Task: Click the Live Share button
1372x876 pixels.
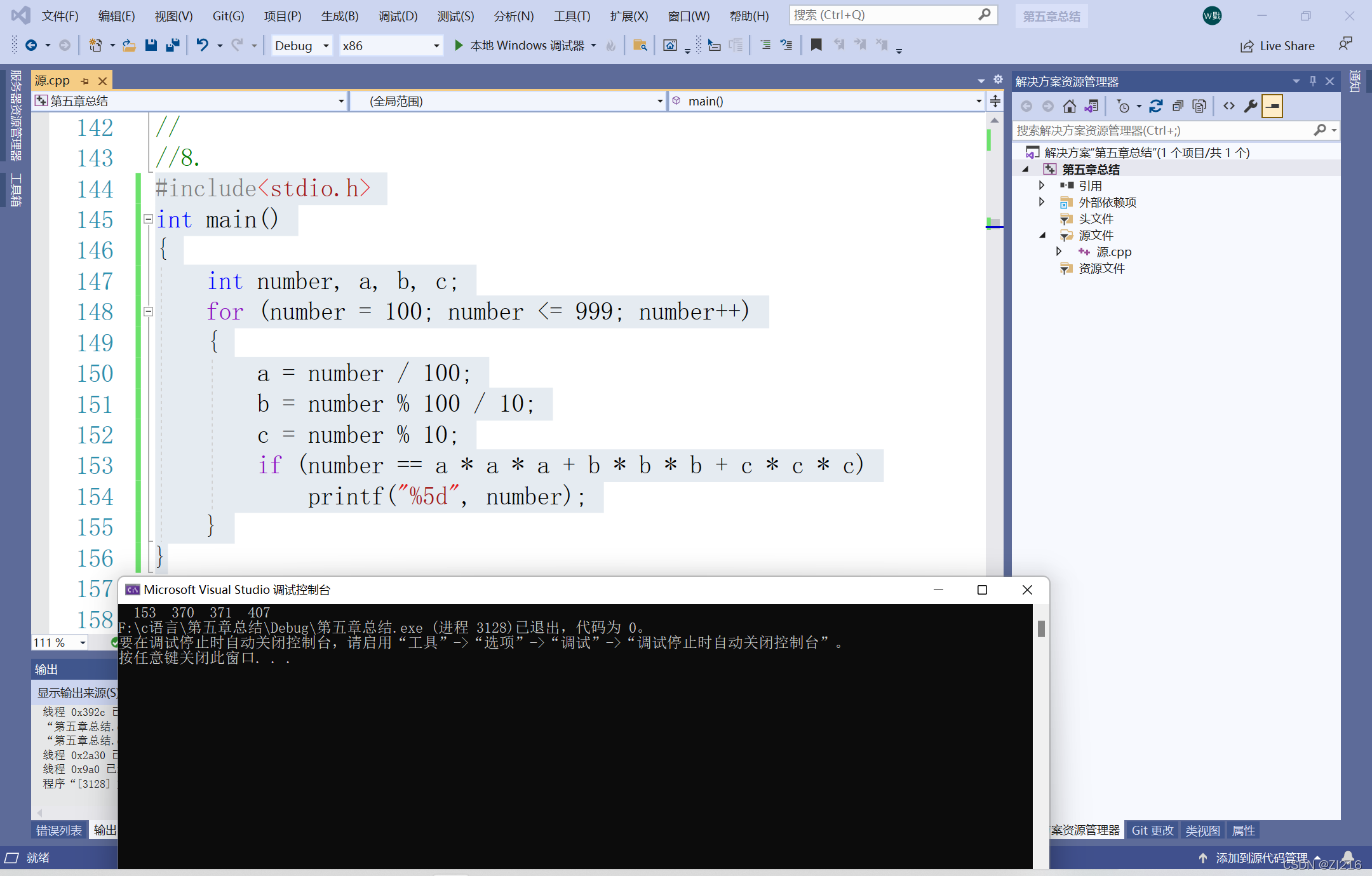Action: click(1277, 46)
